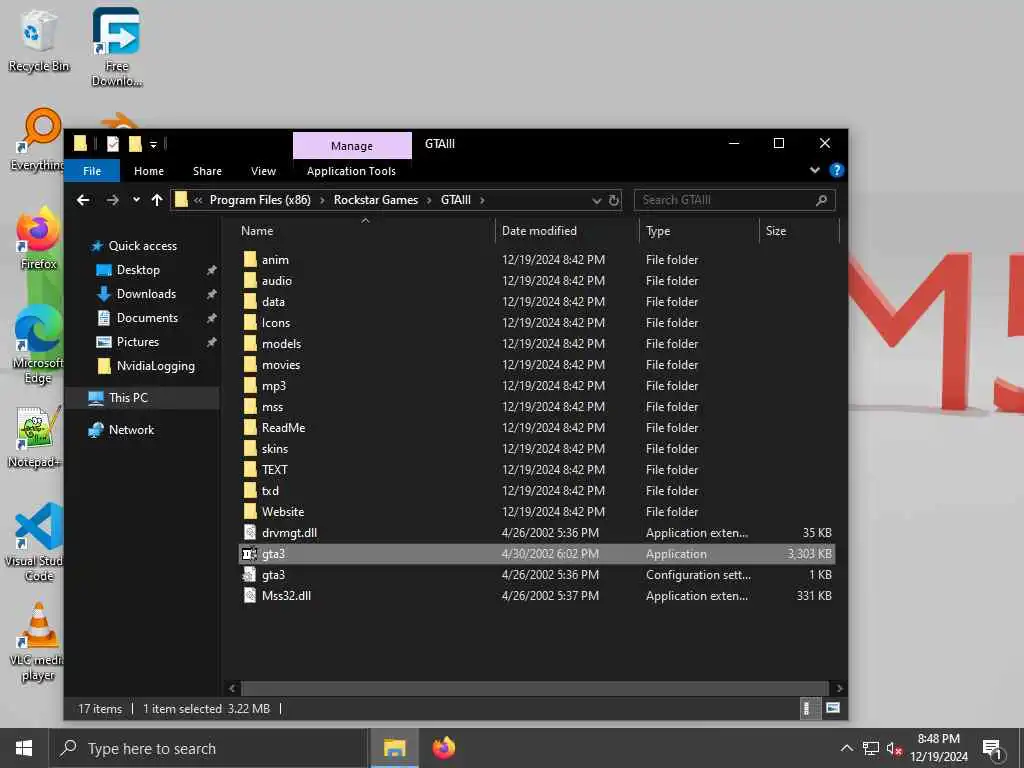The height and width of the screenshot is (768, 1024).
Task: Open the notification center icon
Action: [x=992, y=748]
